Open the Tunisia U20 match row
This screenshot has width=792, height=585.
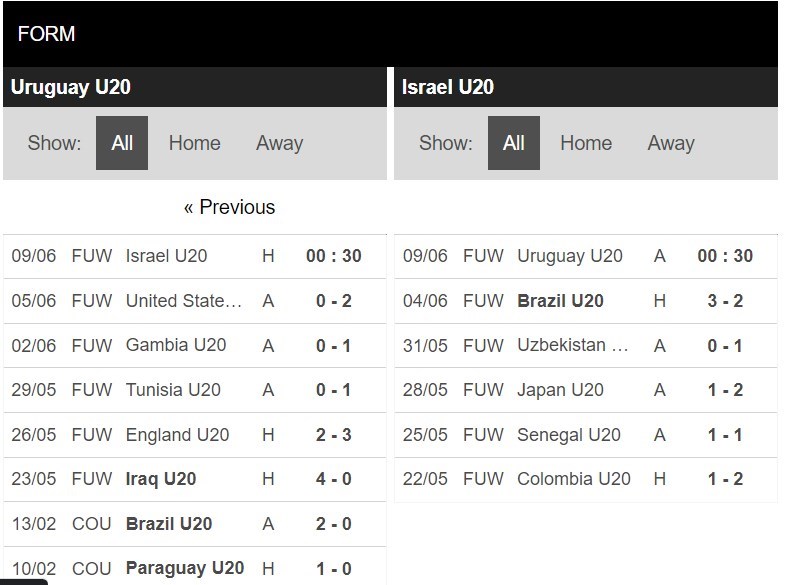195,390
